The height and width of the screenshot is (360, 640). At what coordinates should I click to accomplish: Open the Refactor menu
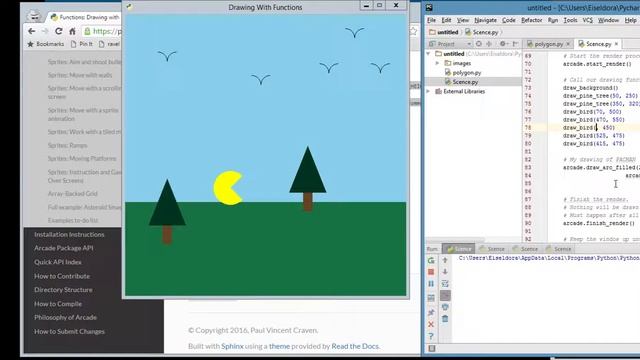531,20
